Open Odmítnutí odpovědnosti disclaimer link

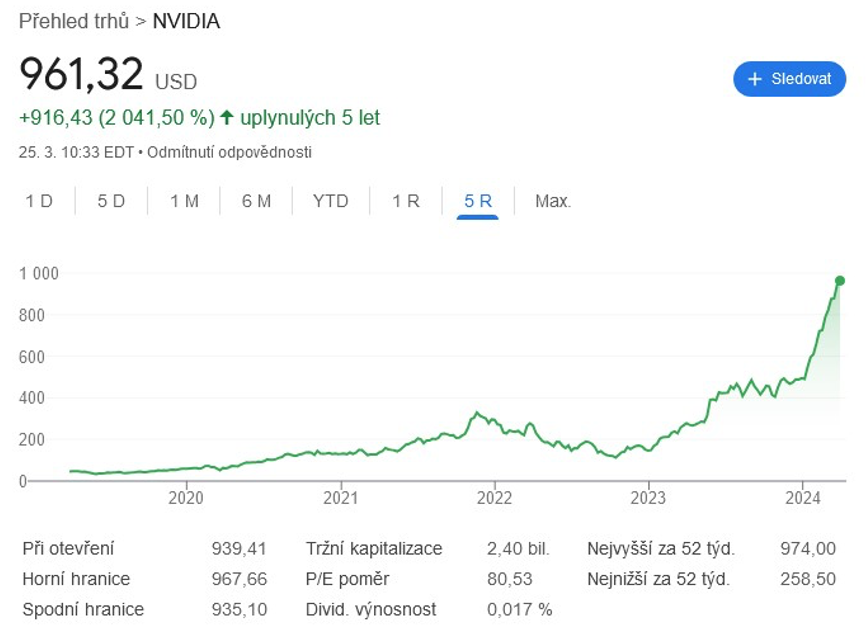229,152
